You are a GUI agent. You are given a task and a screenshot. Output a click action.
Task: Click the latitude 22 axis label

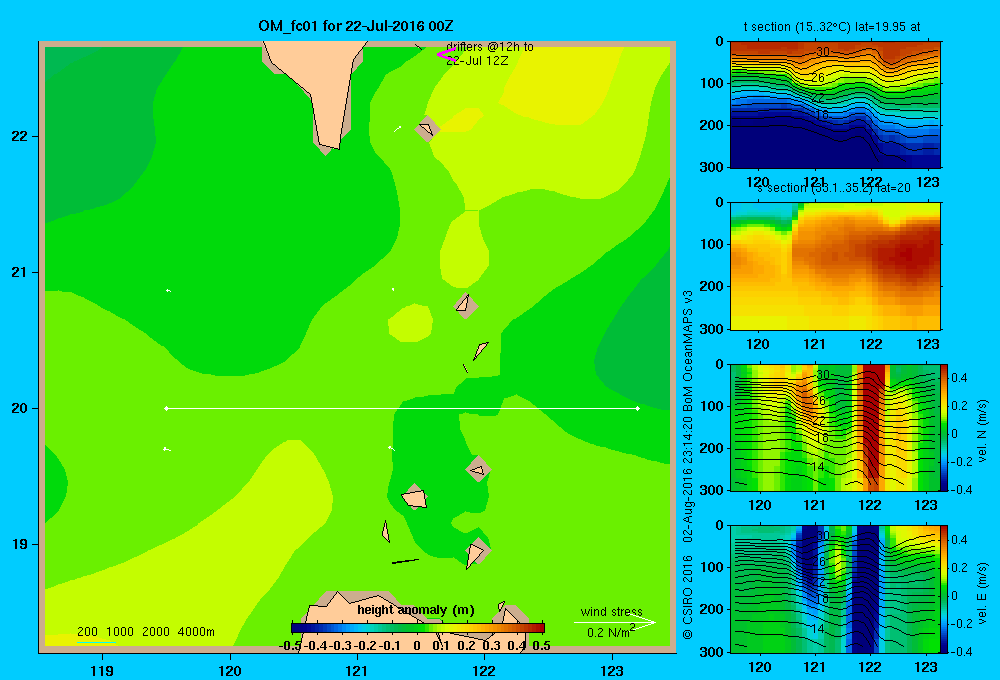pos(20,136)
